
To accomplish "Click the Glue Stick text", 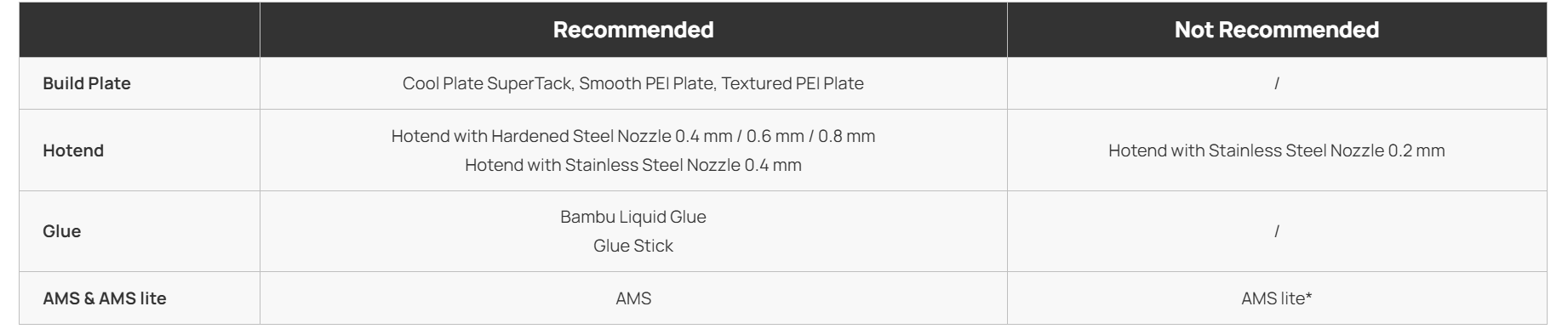I will tap(633, 246).
